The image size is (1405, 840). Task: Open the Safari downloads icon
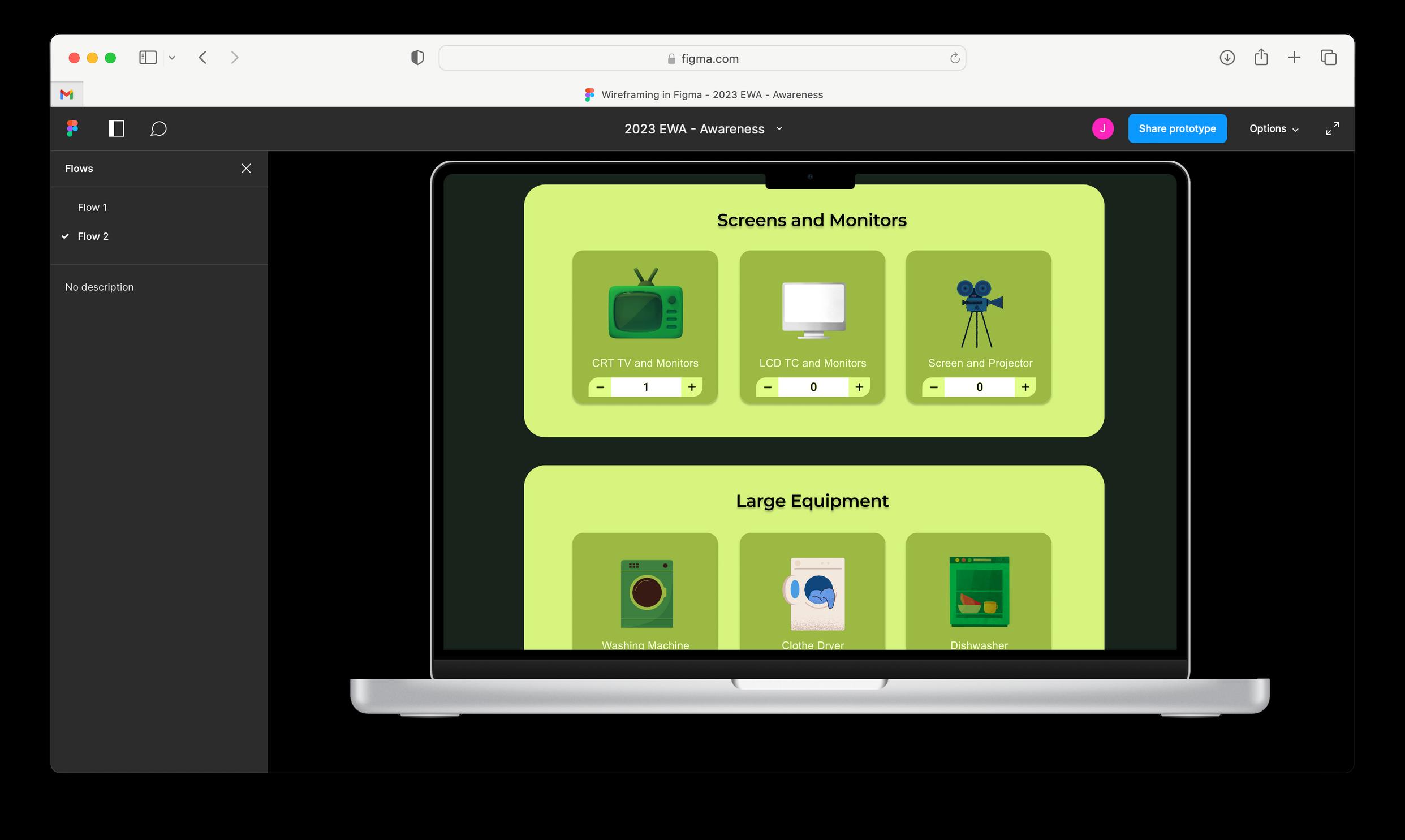coord(1227,58)
